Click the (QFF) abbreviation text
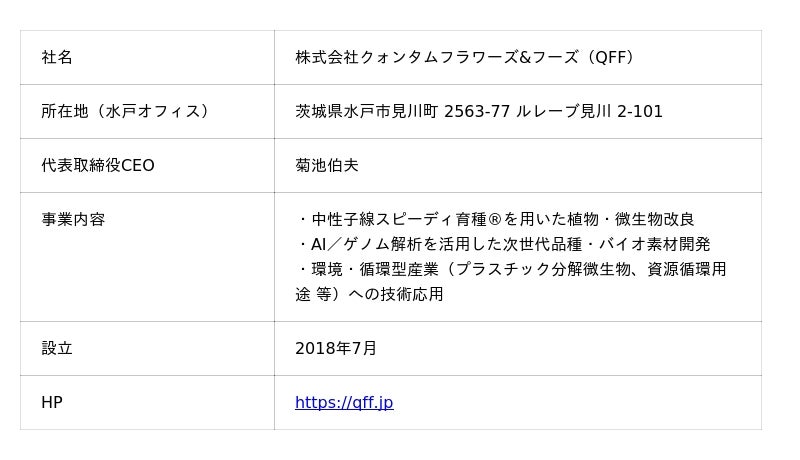This screenshot has height=460, width=800. (610, 58)
